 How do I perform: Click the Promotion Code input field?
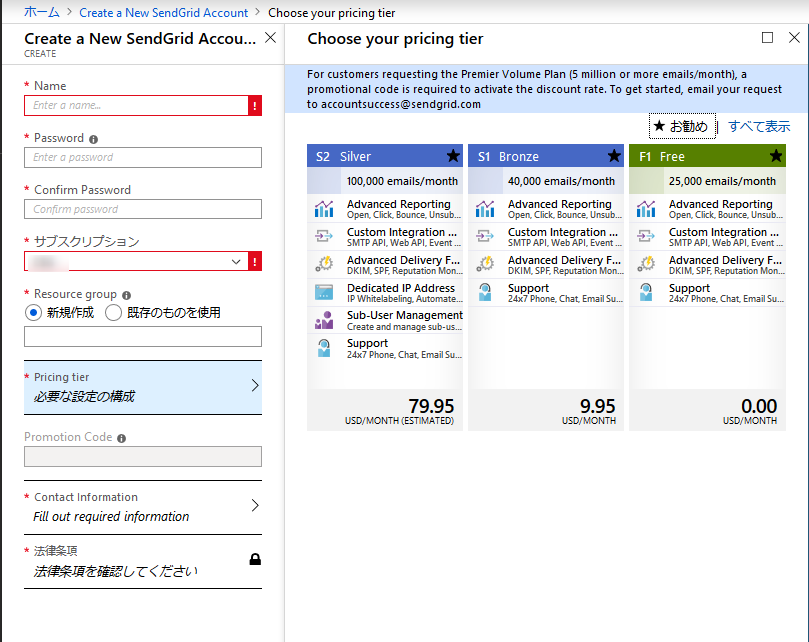143,457
